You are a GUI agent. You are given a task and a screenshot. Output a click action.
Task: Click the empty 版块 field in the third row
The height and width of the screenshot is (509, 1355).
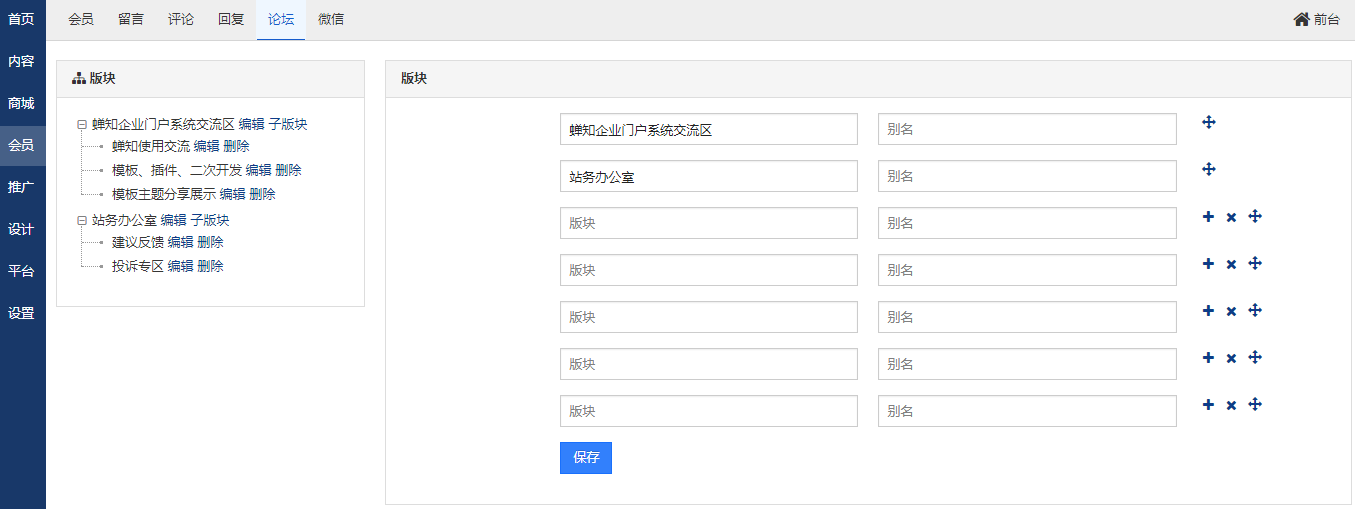coord(708,223)
